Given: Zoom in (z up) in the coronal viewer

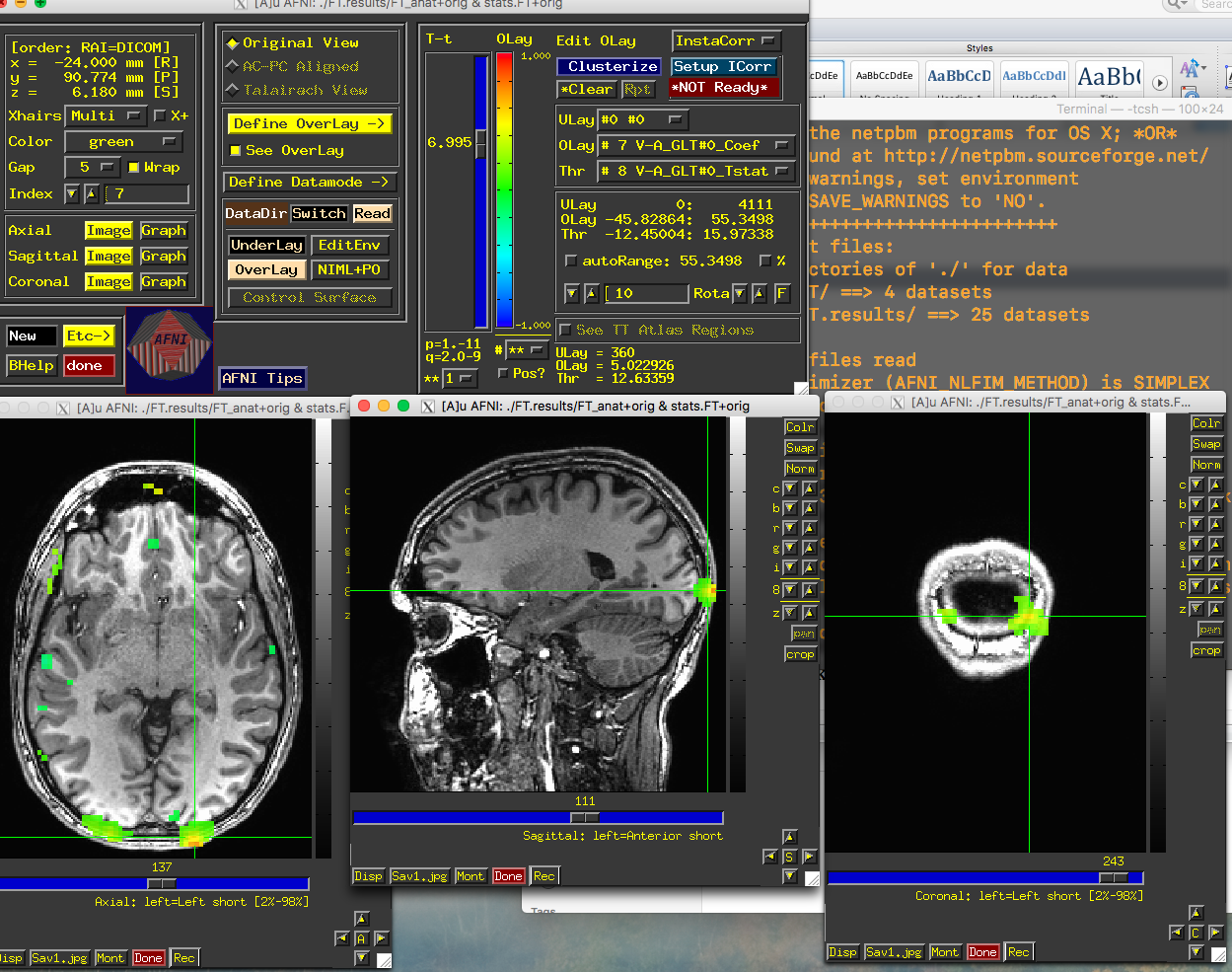Looking at the screenshot, I should [1215, 609].
